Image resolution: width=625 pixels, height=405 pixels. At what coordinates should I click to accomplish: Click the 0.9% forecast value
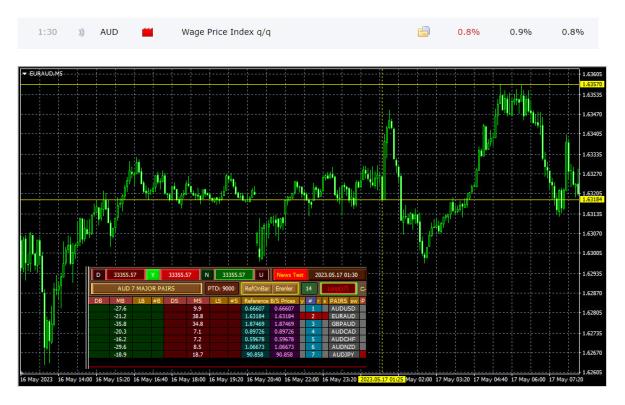(521, 32)
